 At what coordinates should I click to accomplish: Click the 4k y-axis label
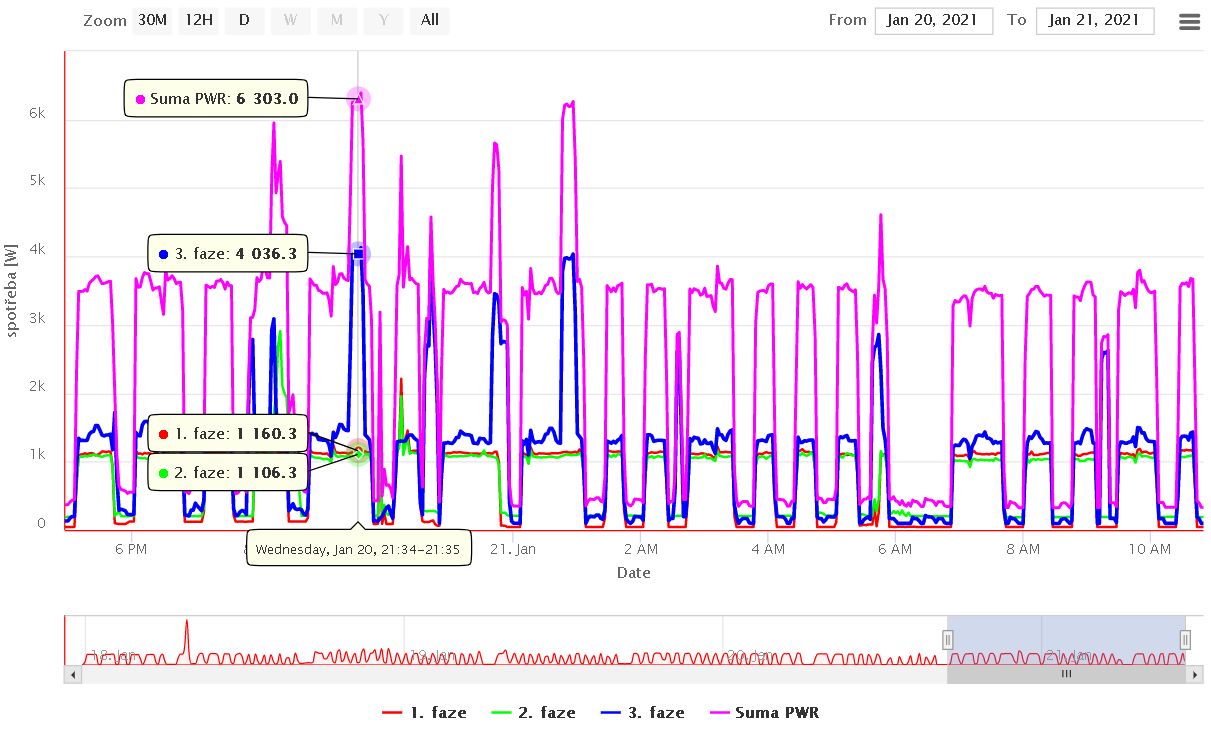[x=36, y=250]
